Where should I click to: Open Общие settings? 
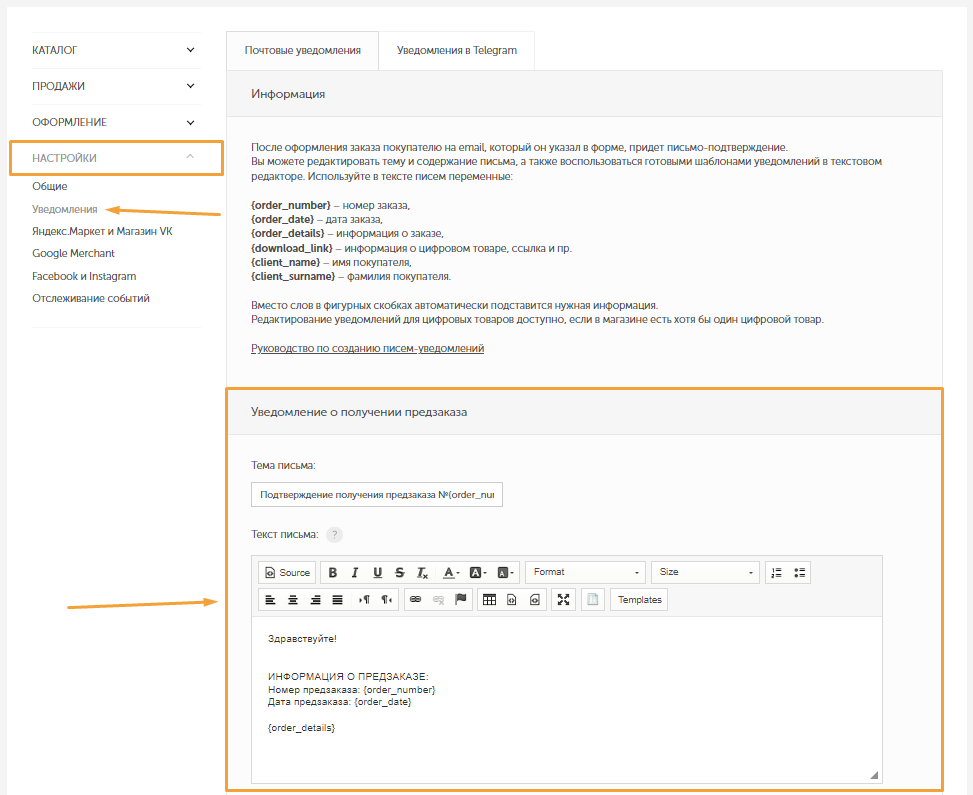[50, 186]
